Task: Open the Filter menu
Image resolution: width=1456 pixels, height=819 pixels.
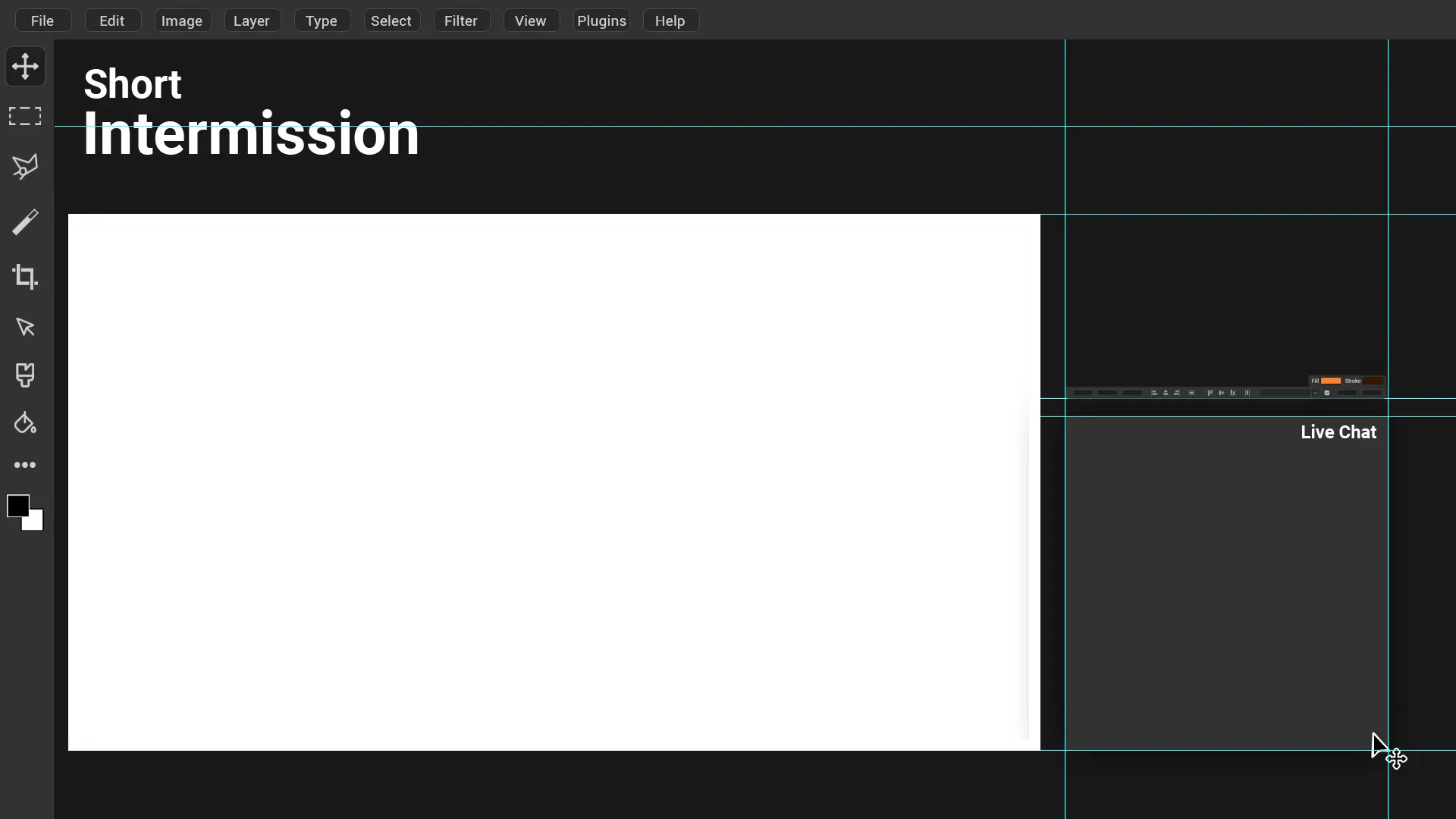Action: (461, 20)
